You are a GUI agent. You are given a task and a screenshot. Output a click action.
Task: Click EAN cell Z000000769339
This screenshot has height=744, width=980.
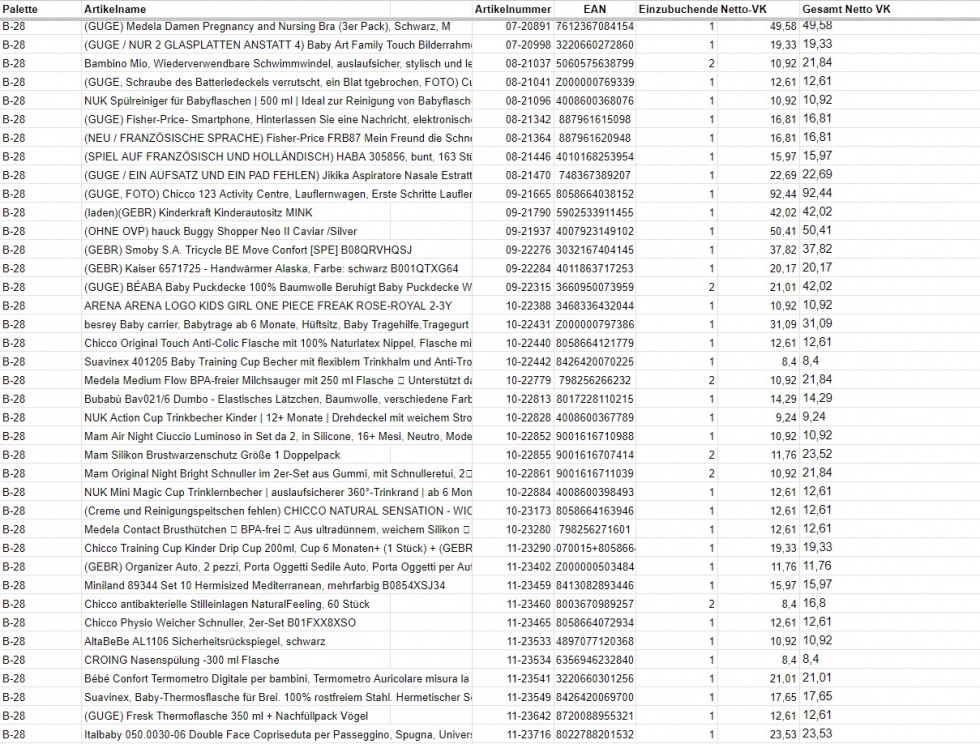[x=595, y=83]
